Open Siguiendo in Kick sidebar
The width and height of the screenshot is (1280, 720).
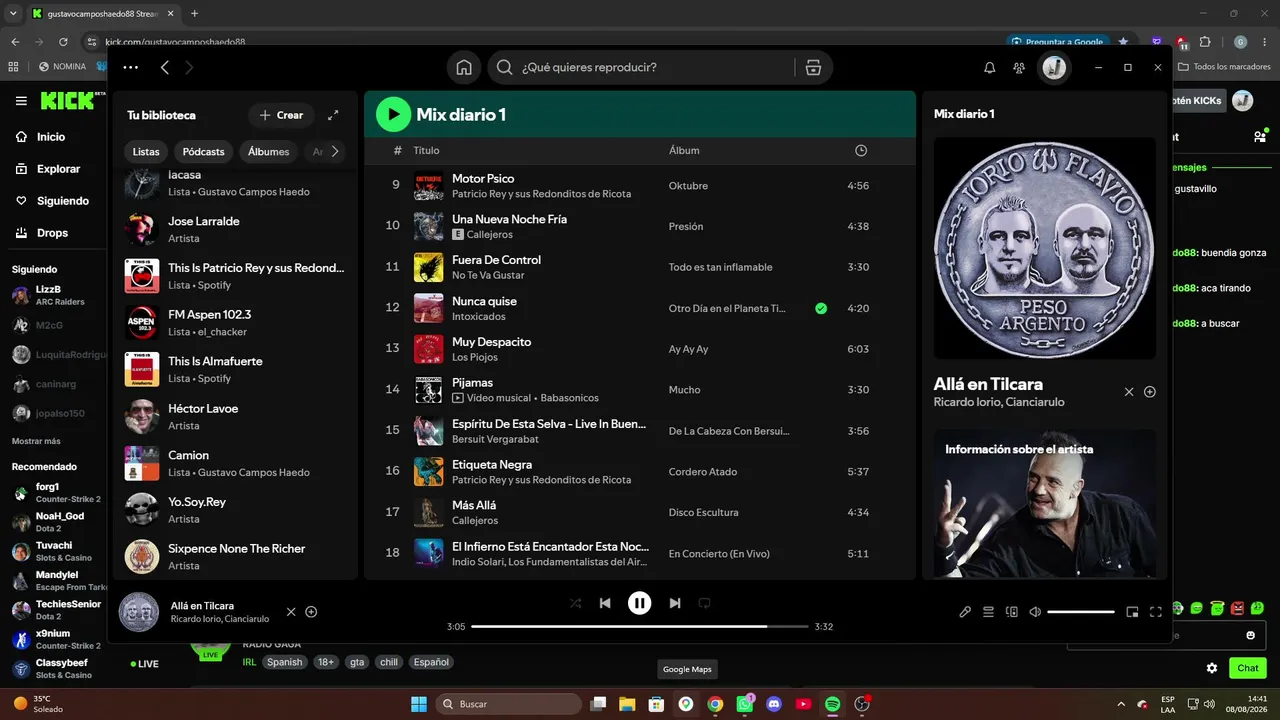(x=52, y=201)
